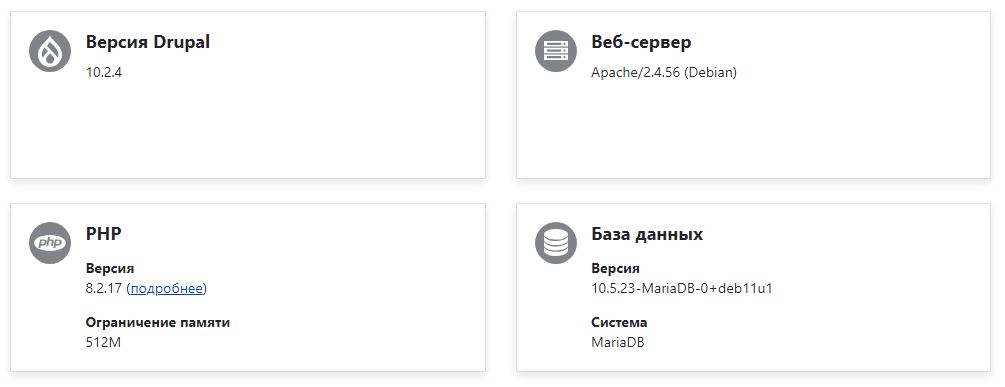Click the database cylinder icon
This screenshot has width=1005, height=387.
(x=556, y=243)
